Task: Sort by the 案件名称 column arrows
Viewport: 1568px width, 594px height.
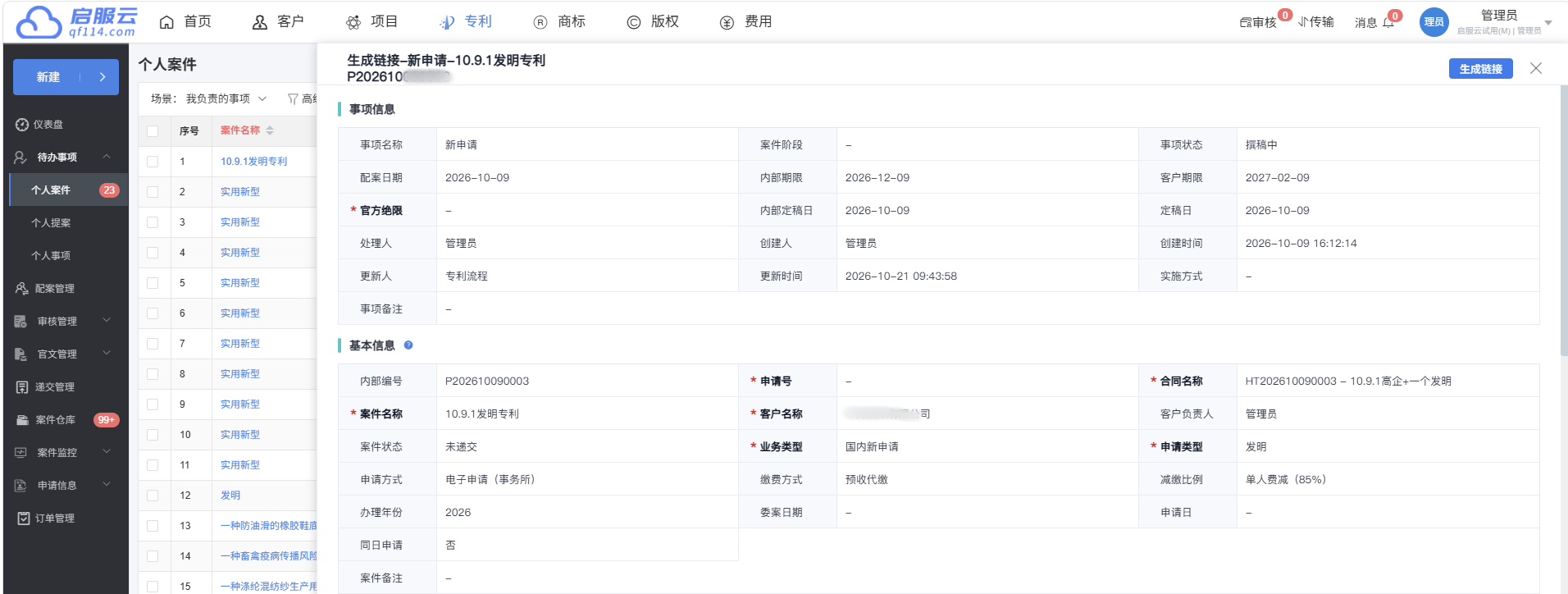Action: (x=270, y=130)
